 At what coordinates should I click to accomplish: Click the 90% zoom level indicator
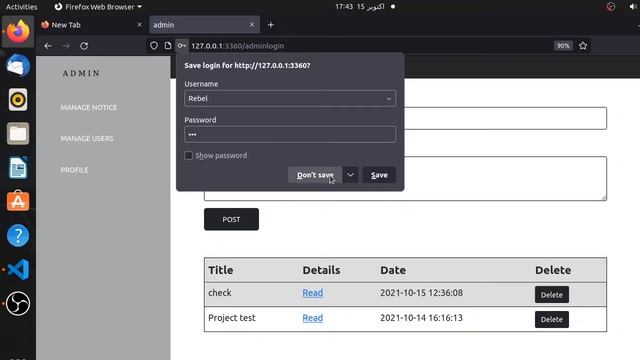pyautogui.click(x=563, y=46)
